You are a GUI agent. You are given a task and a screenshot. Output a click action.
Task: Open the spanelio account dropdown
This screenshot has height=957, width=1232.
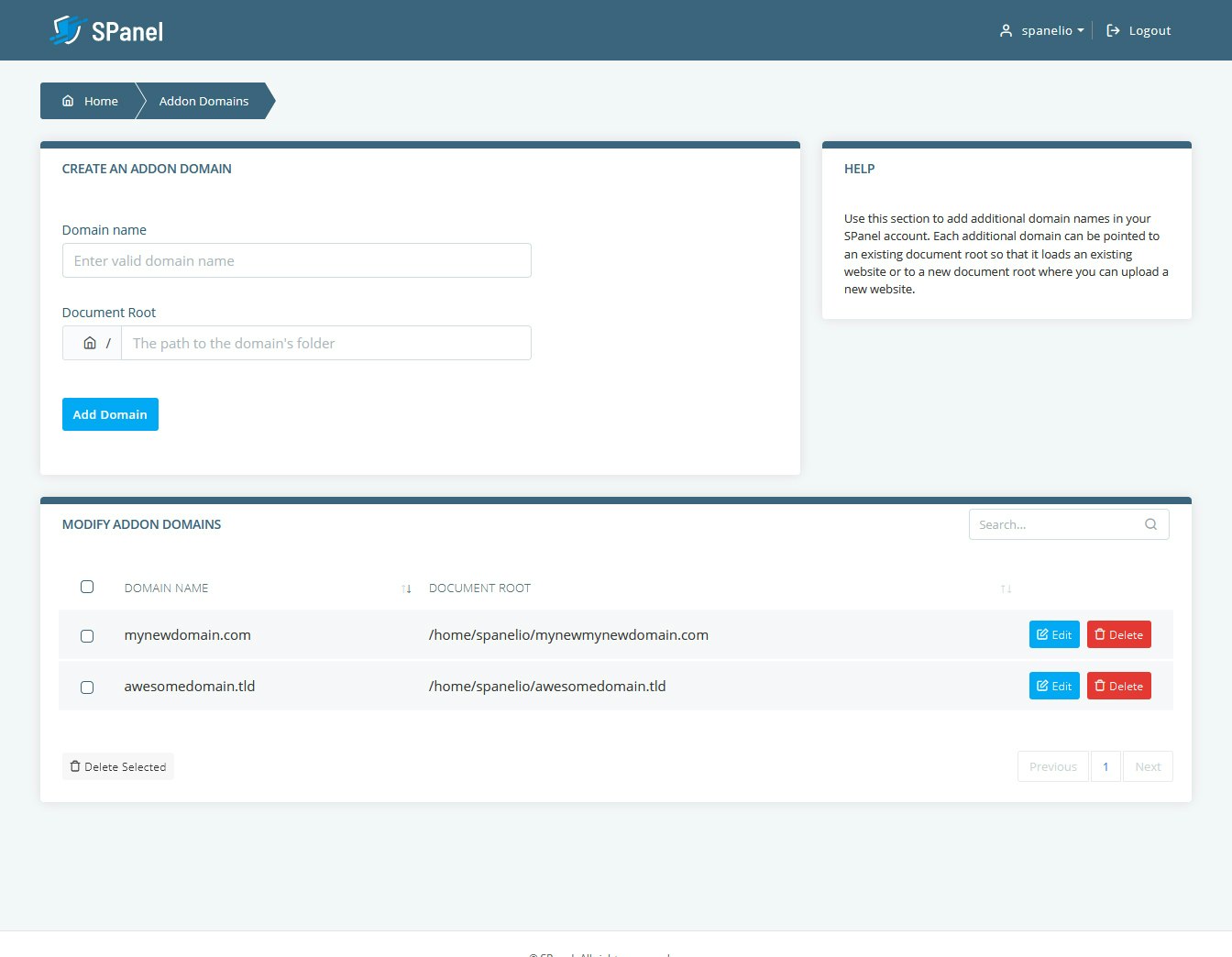(1047, 29)
